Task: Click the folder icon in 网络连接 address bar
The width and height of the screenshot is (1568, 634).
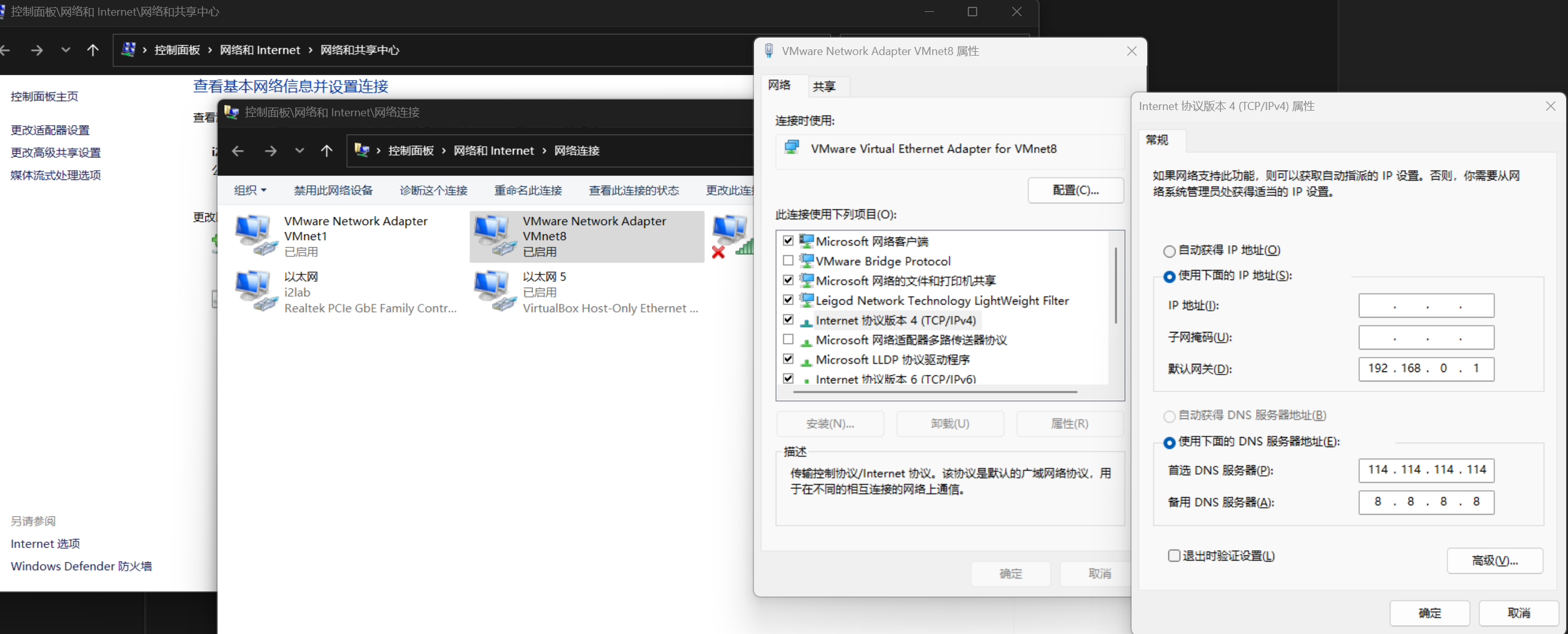Action: 361,150
